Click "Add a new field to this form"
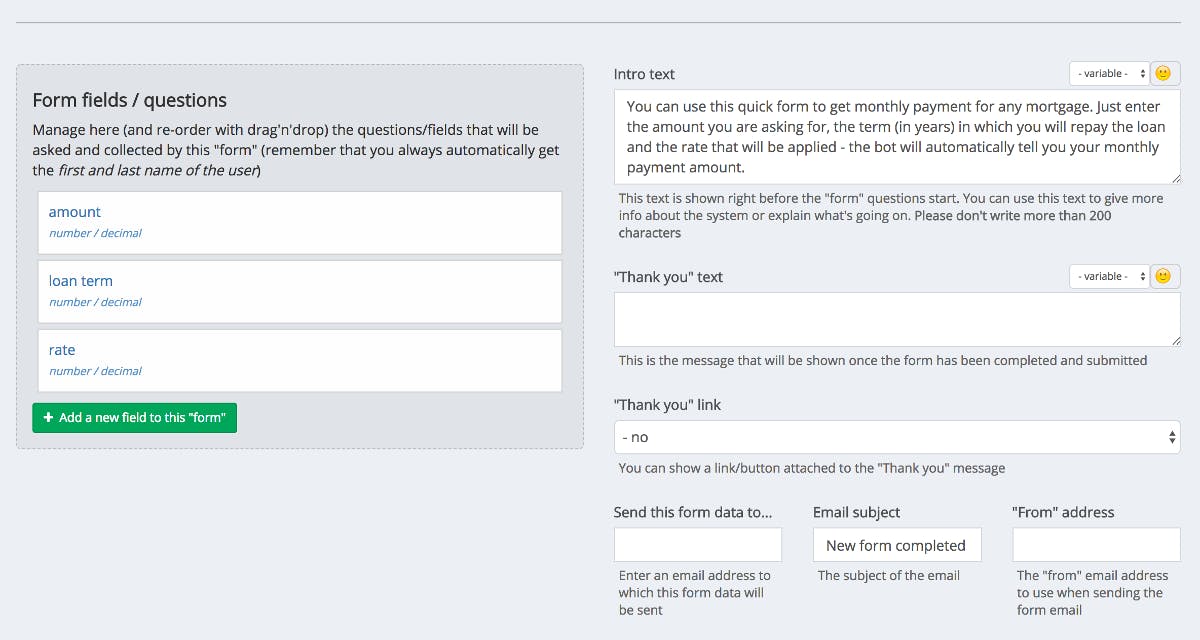The image size is (1200, 640). click(135, 418)
